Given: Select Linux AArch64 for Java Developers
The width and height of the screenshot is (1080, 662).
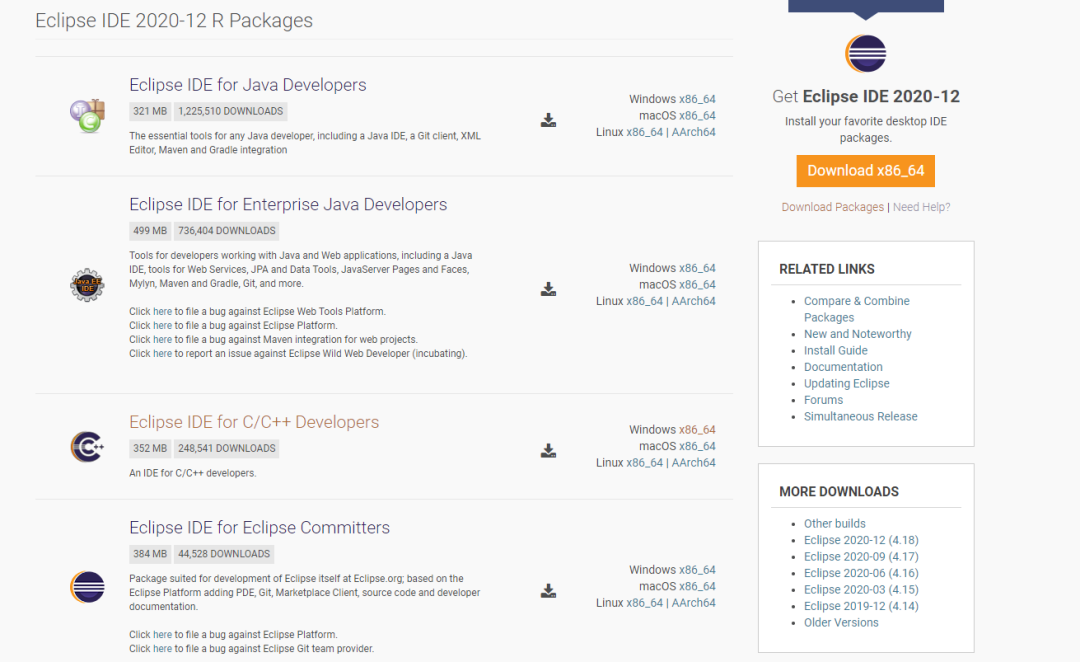Looking at the screenshot, I should (x=694, y=132).
